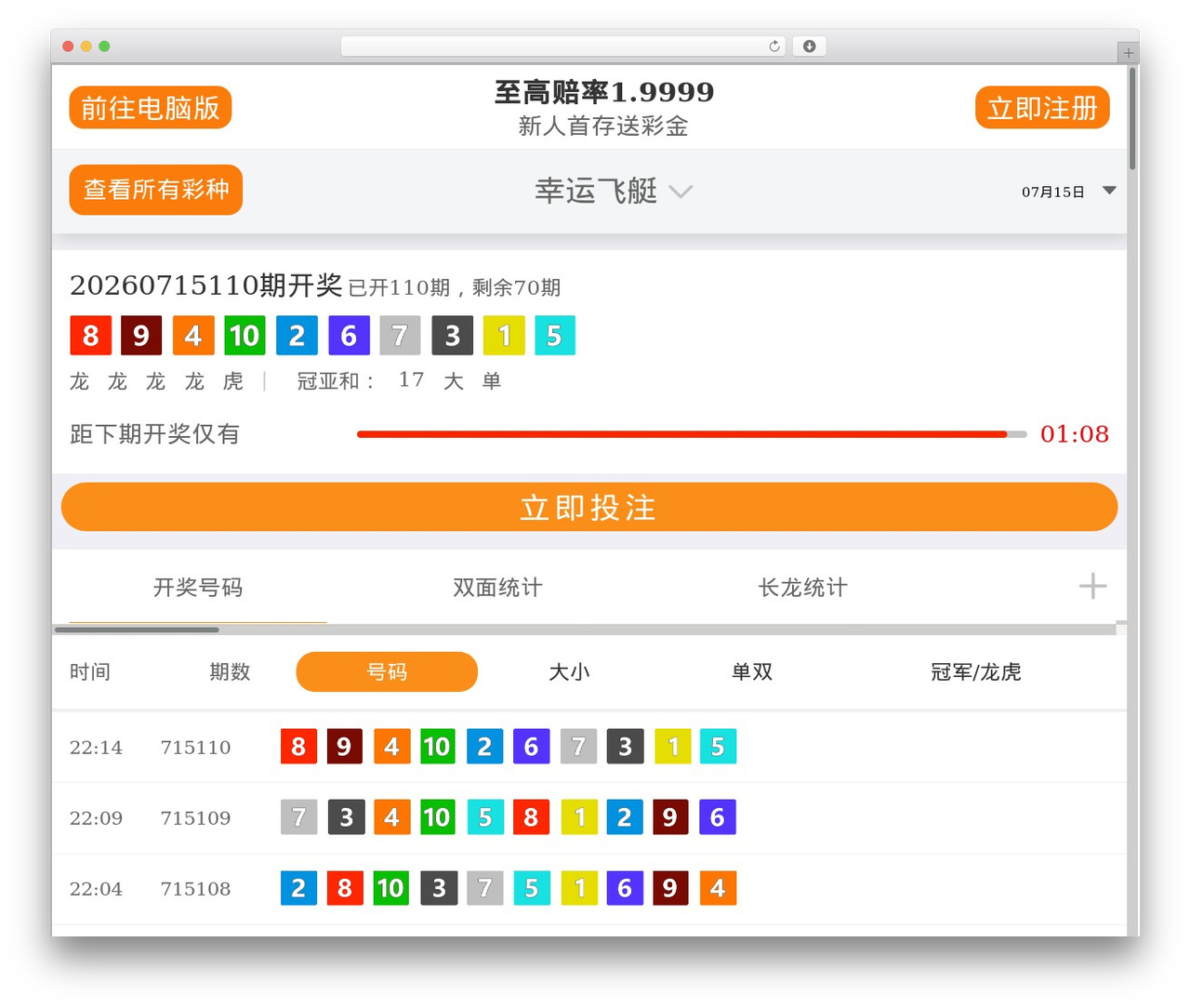Select the 号码 display filter
Viewport: 1190px width, 1008px height.
coord(387,671)
